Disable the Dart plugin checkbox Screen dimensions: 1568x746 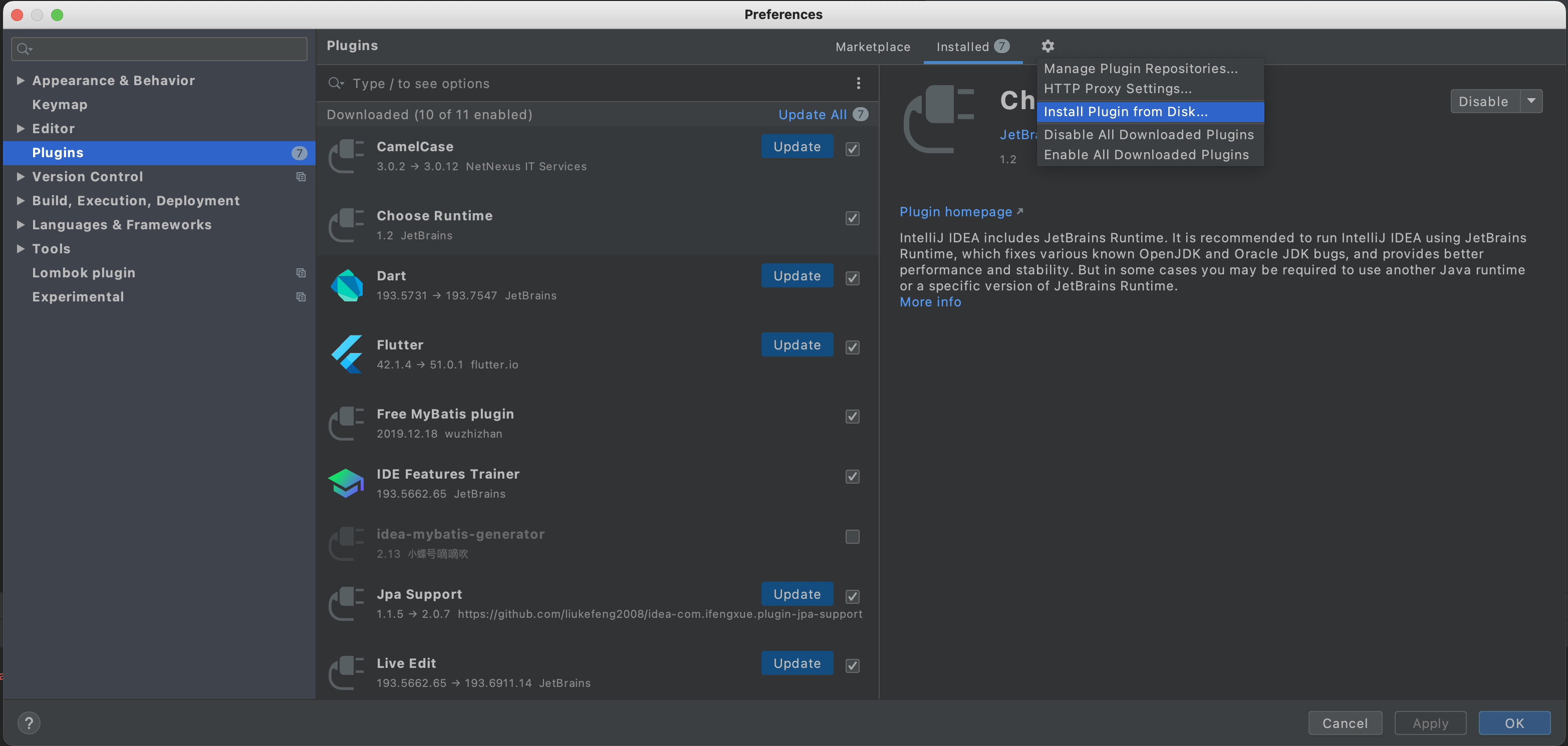tap(852, 278)
